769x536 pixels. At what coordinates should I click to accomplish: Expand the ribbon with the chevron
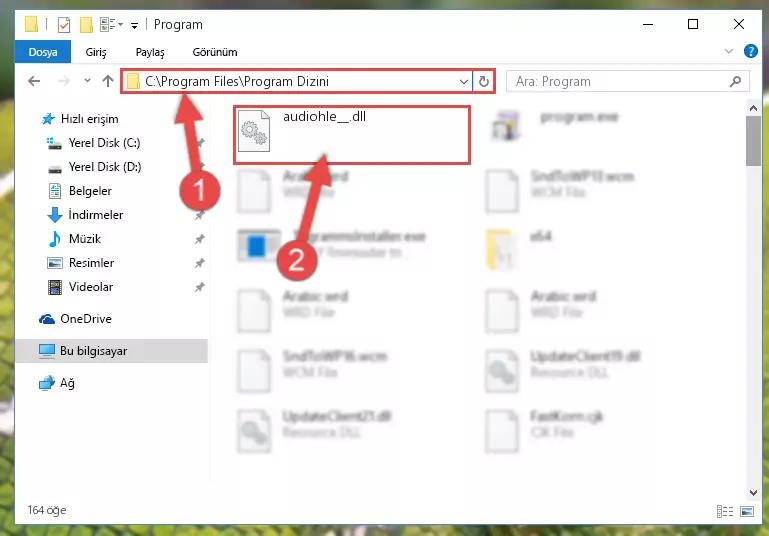(x=729, y=51)
